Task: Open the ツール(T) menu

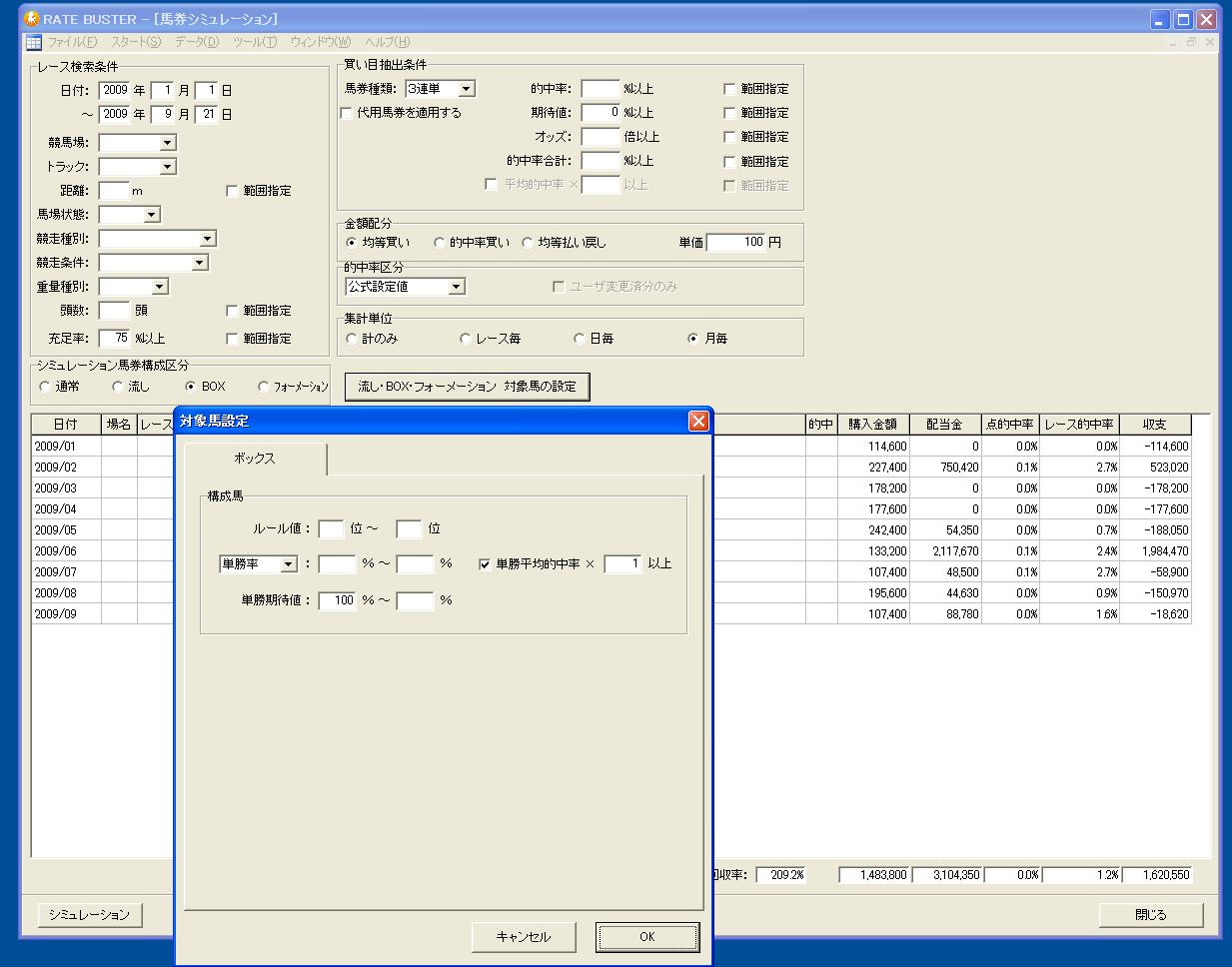Action: (x=255, y=42)
